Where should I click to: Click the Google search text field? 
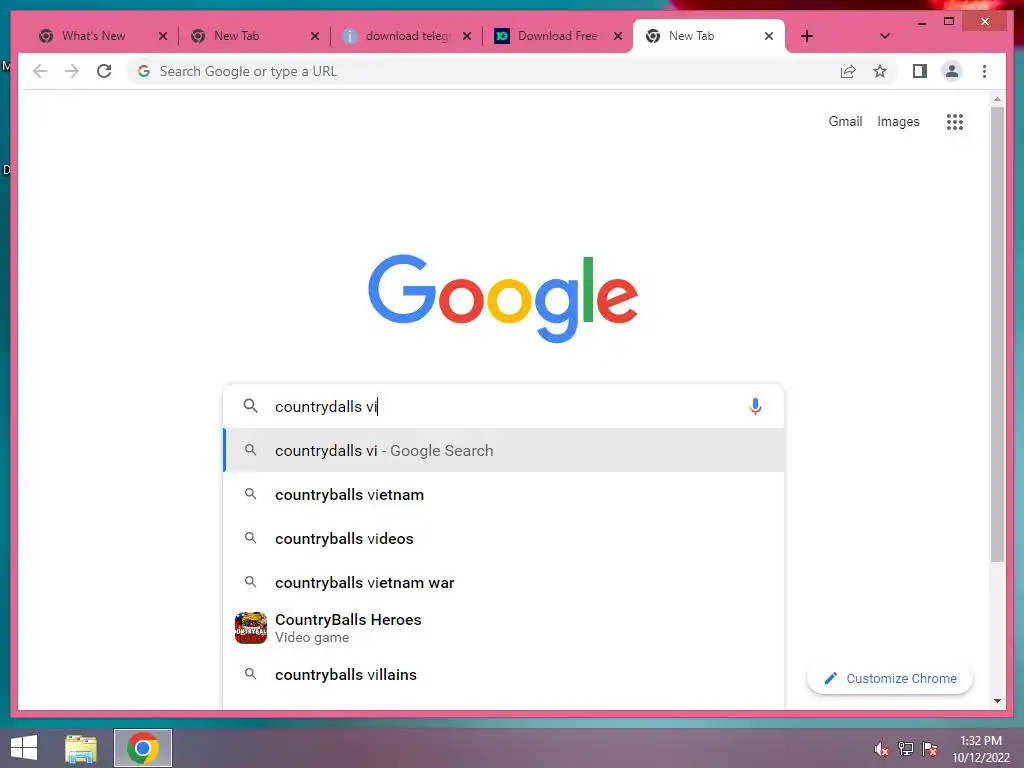coord(503,406)
